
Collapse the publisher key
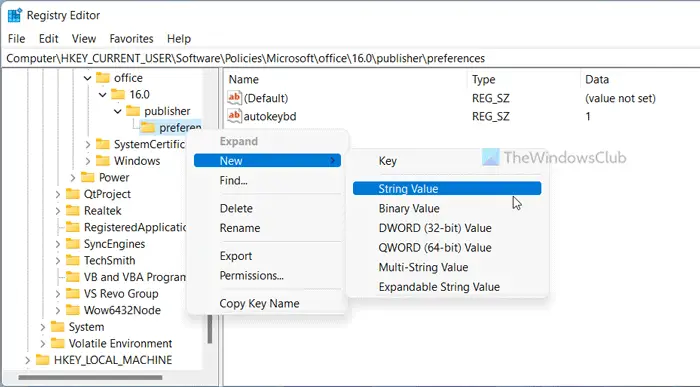(x=118, y=111)
